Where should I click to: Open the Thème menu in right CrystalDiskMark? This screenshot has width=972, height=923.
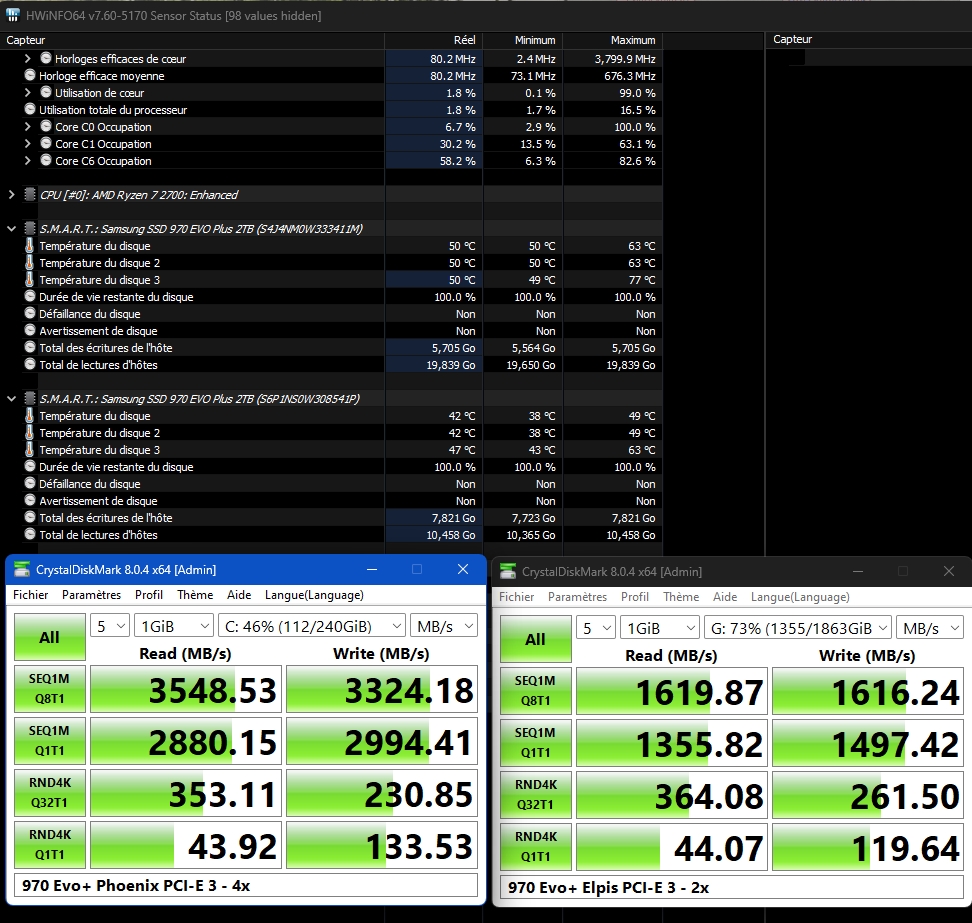681,597
